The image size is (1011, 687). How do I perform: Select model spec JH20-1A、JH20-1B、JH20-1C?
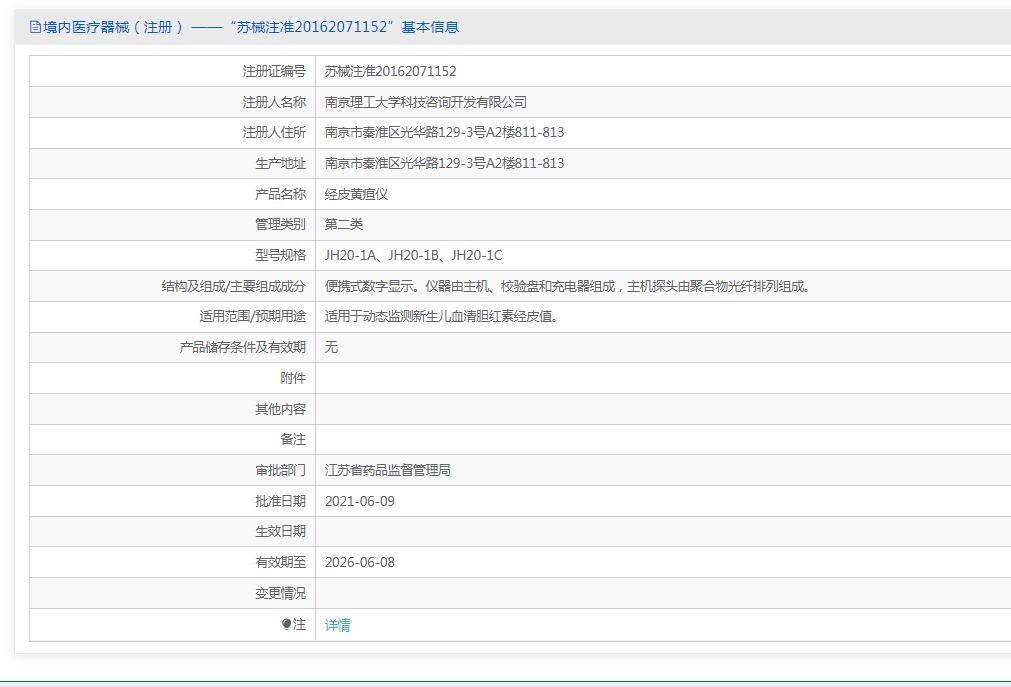pyautogui.click(x=413, y=255)
